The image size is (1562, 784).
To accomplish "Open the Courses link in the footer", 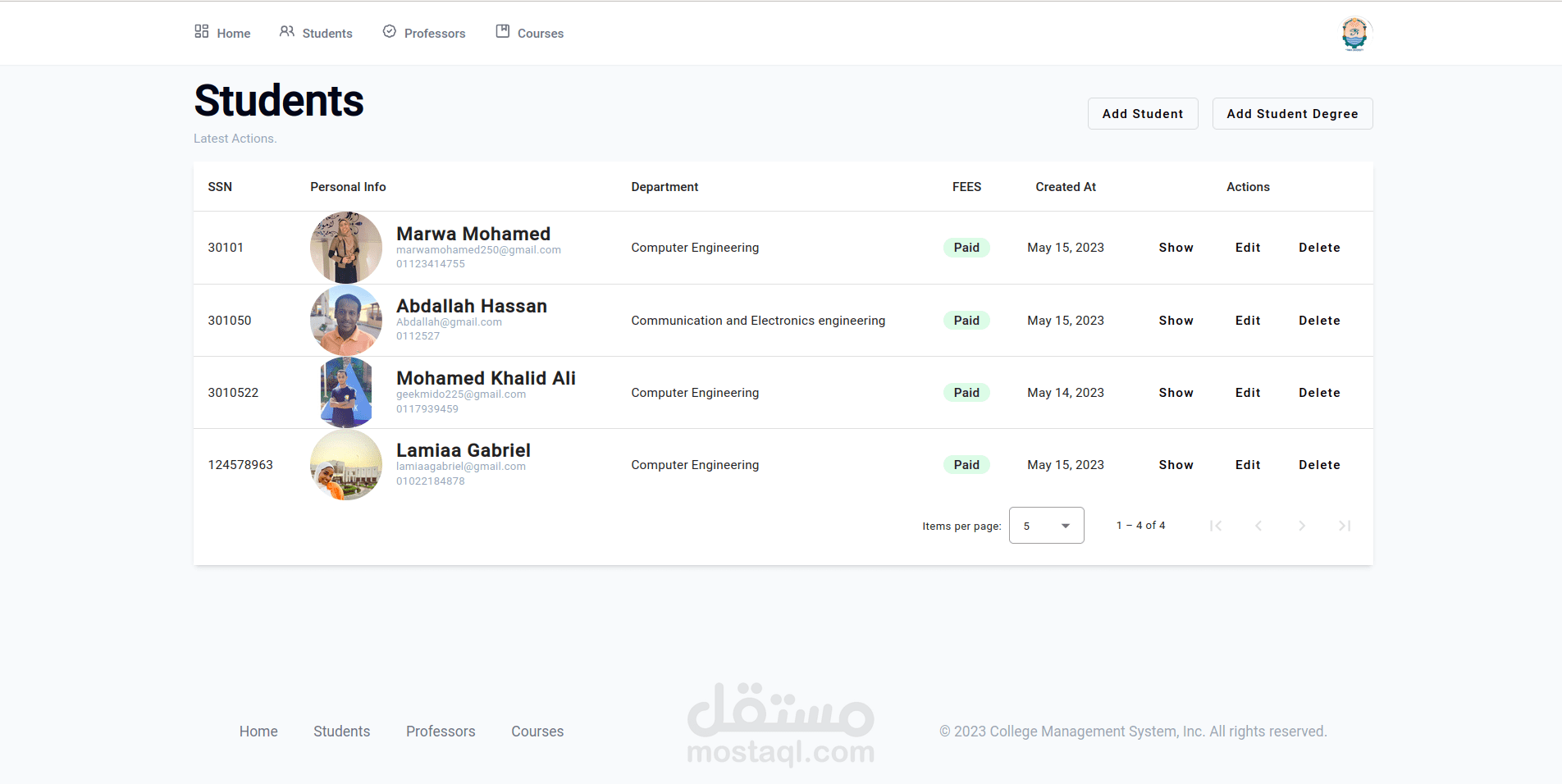I will [x=537, y=732].
